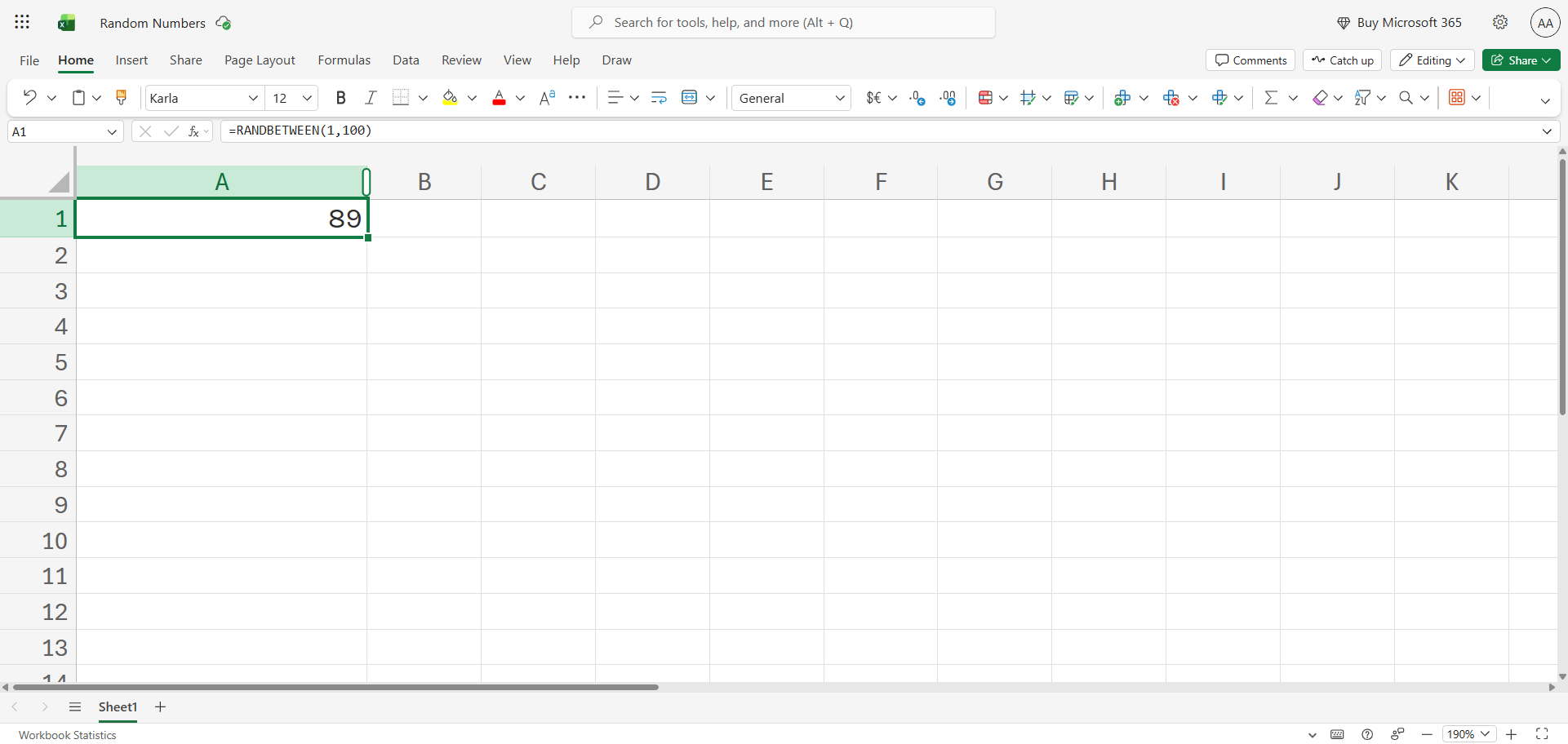Click Format as Table icon
Screen dimensions: 1568x744
1072,98
